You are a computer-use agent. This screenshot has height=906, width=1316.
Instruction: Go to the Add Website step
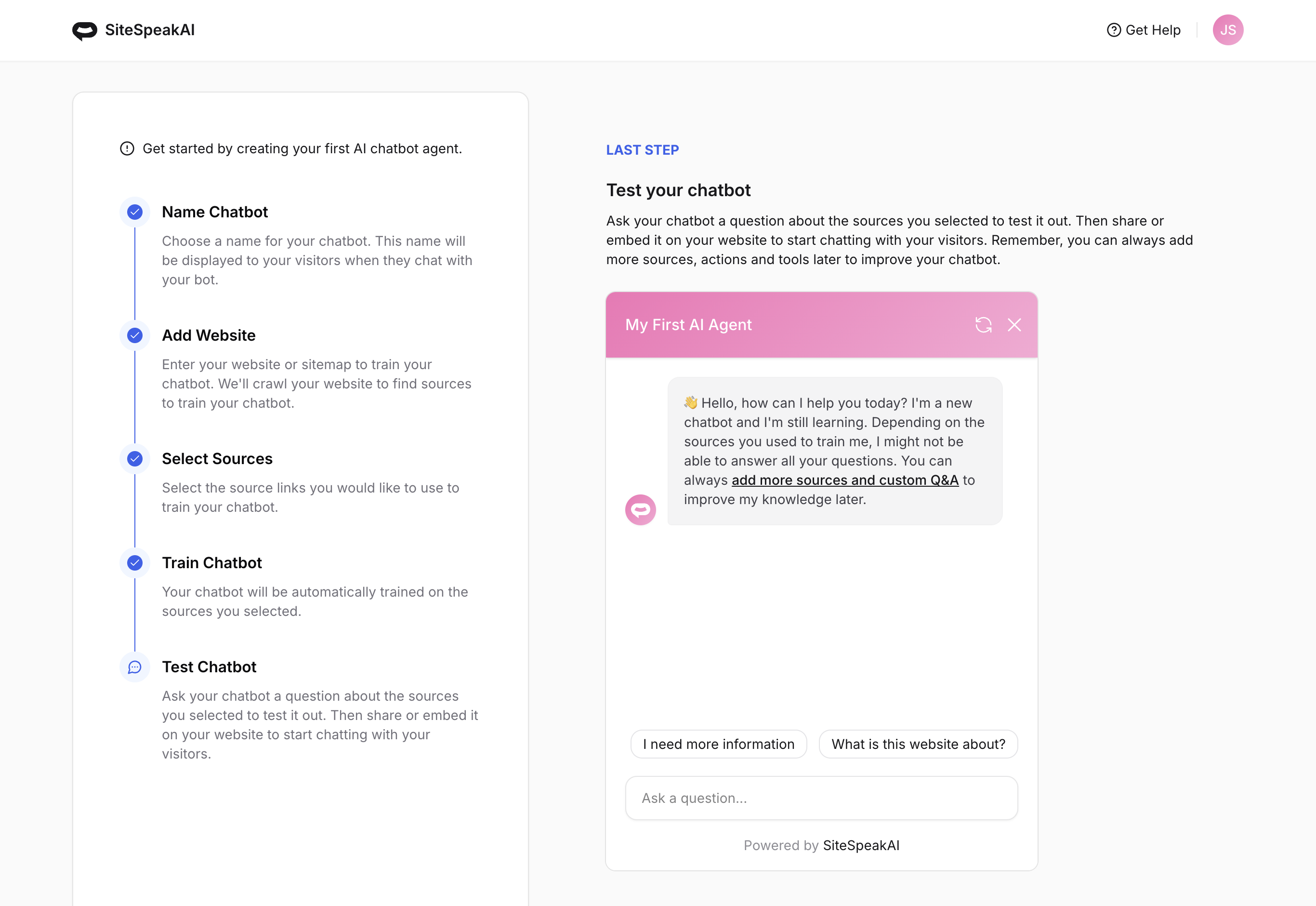click(x=208, y=335)
